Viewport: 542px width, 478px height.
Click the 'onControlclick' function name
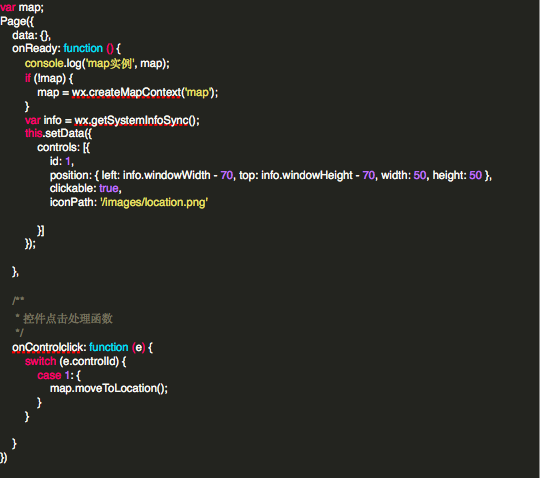(x=48, y=347)
